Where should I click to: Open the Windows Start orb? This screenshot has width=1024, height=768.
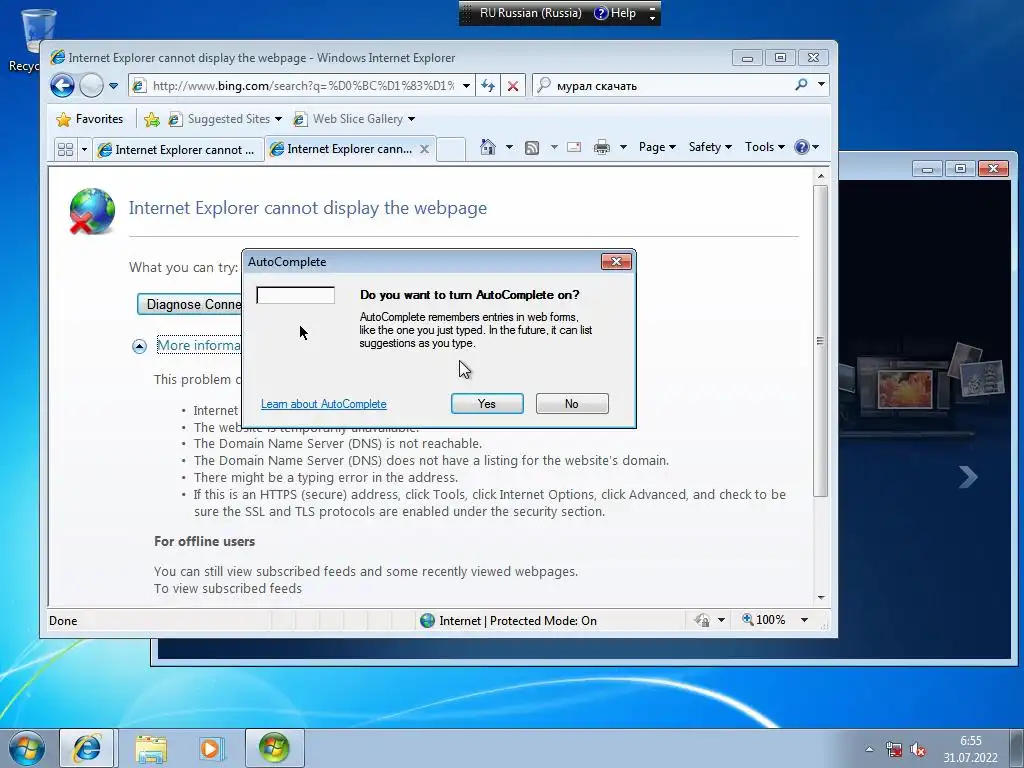(x=27, y=748)
